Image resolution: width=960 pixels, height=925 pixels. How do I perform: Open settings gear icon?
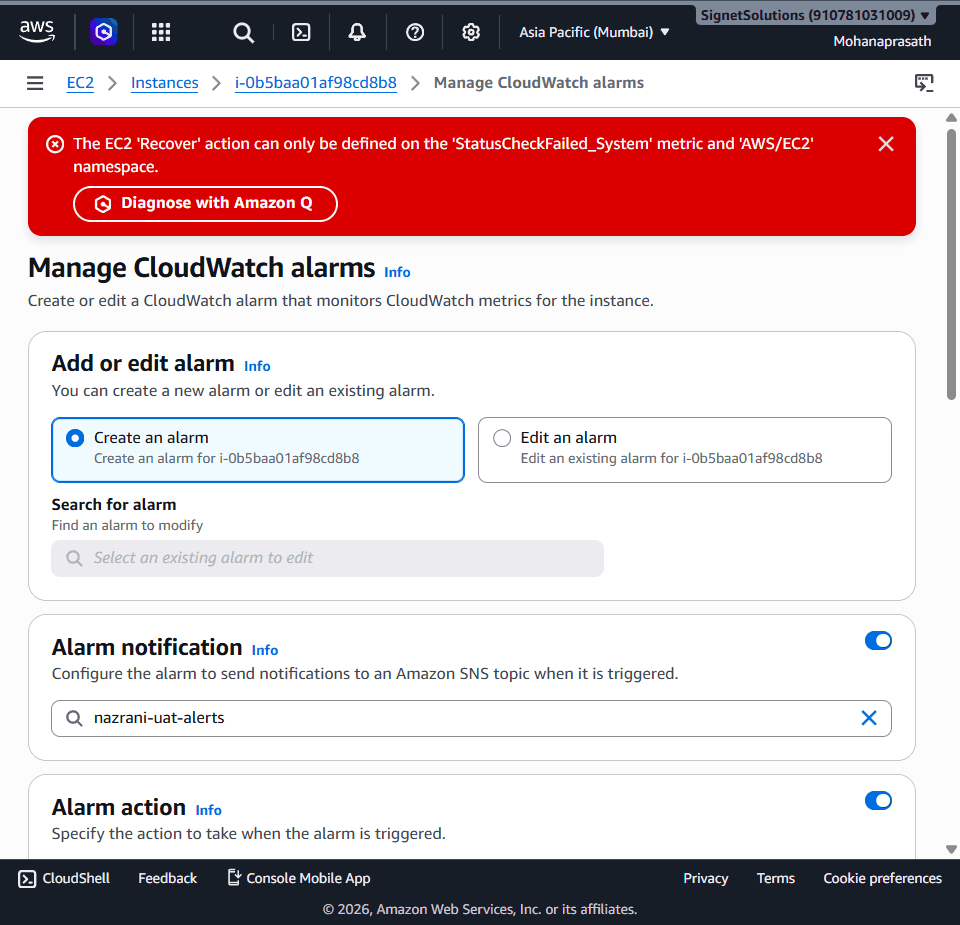[471, 32]
